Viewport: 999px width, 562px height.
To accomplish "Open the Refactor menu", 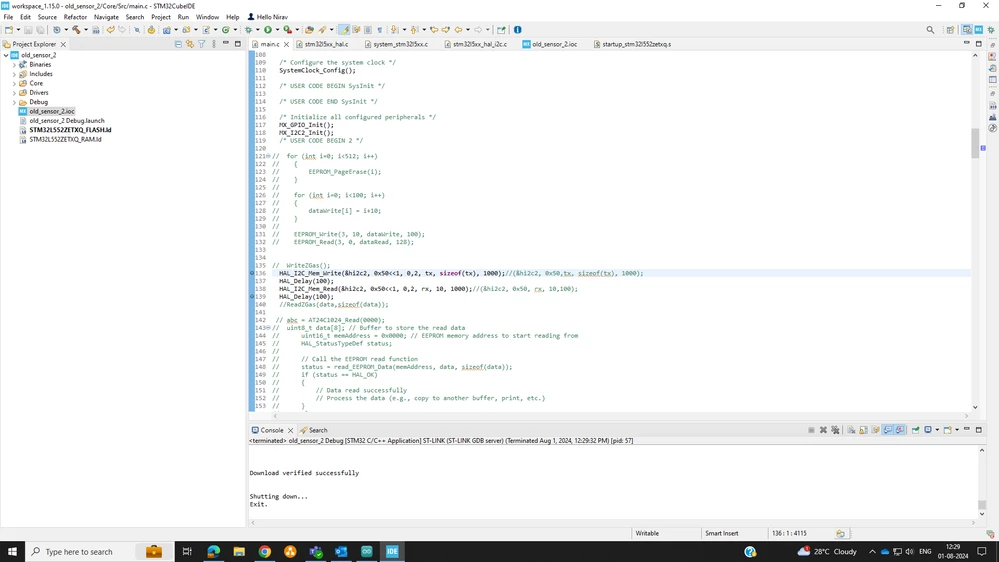I will point(75,17).
